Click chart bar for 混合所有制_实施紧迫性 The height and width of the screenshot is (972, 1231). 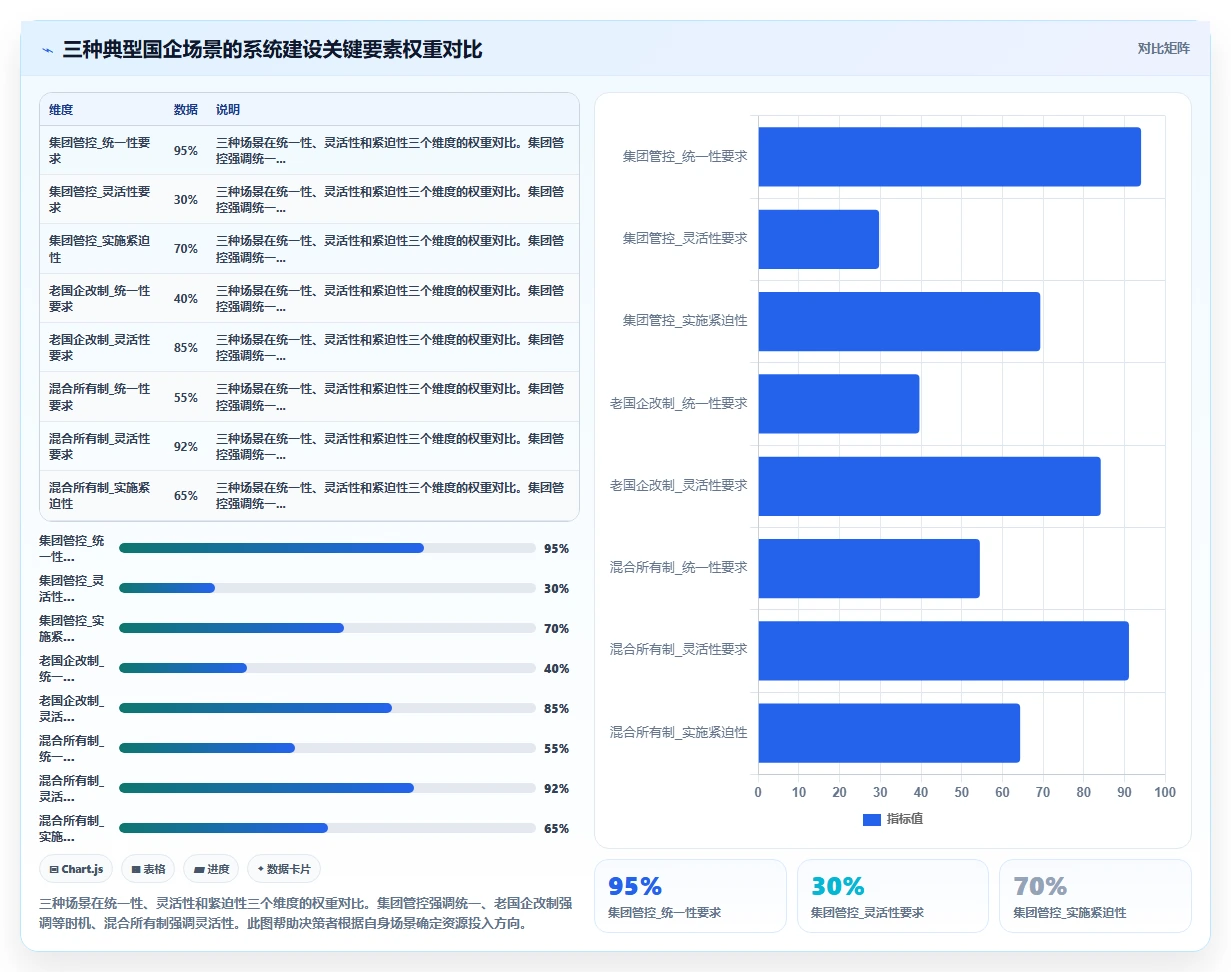point(889,733)
